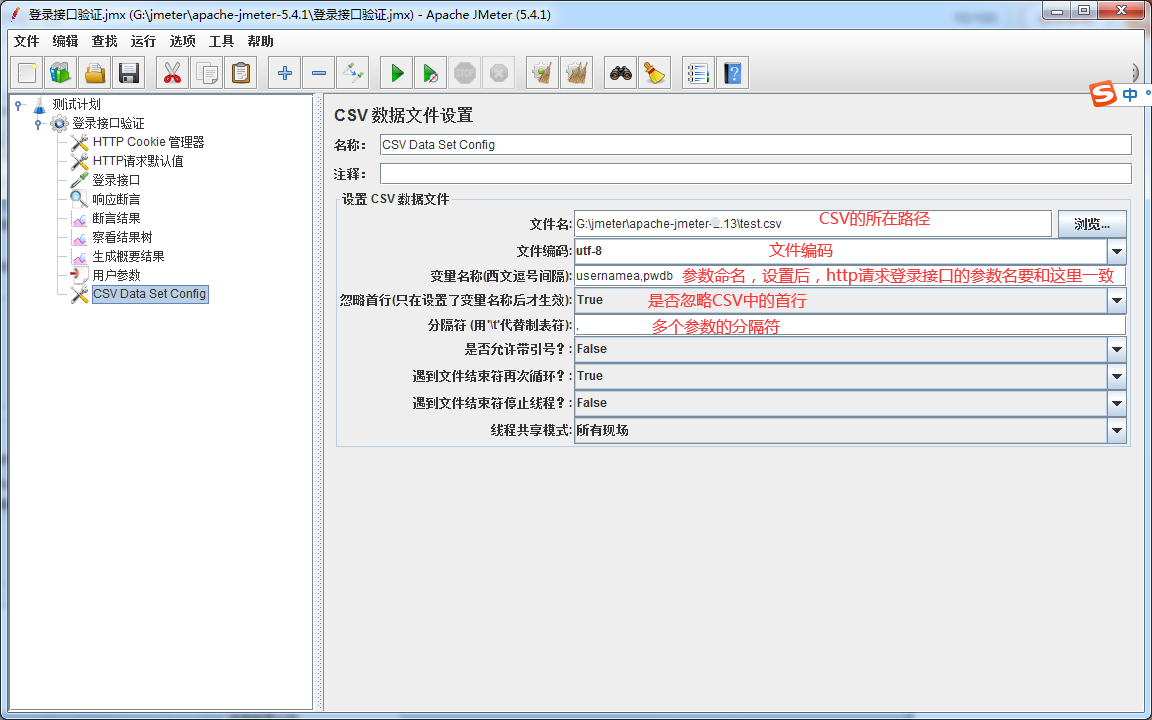Reset search with broom icon
The height and width of the screenshot is (720, 1152).
coord(655,73)
